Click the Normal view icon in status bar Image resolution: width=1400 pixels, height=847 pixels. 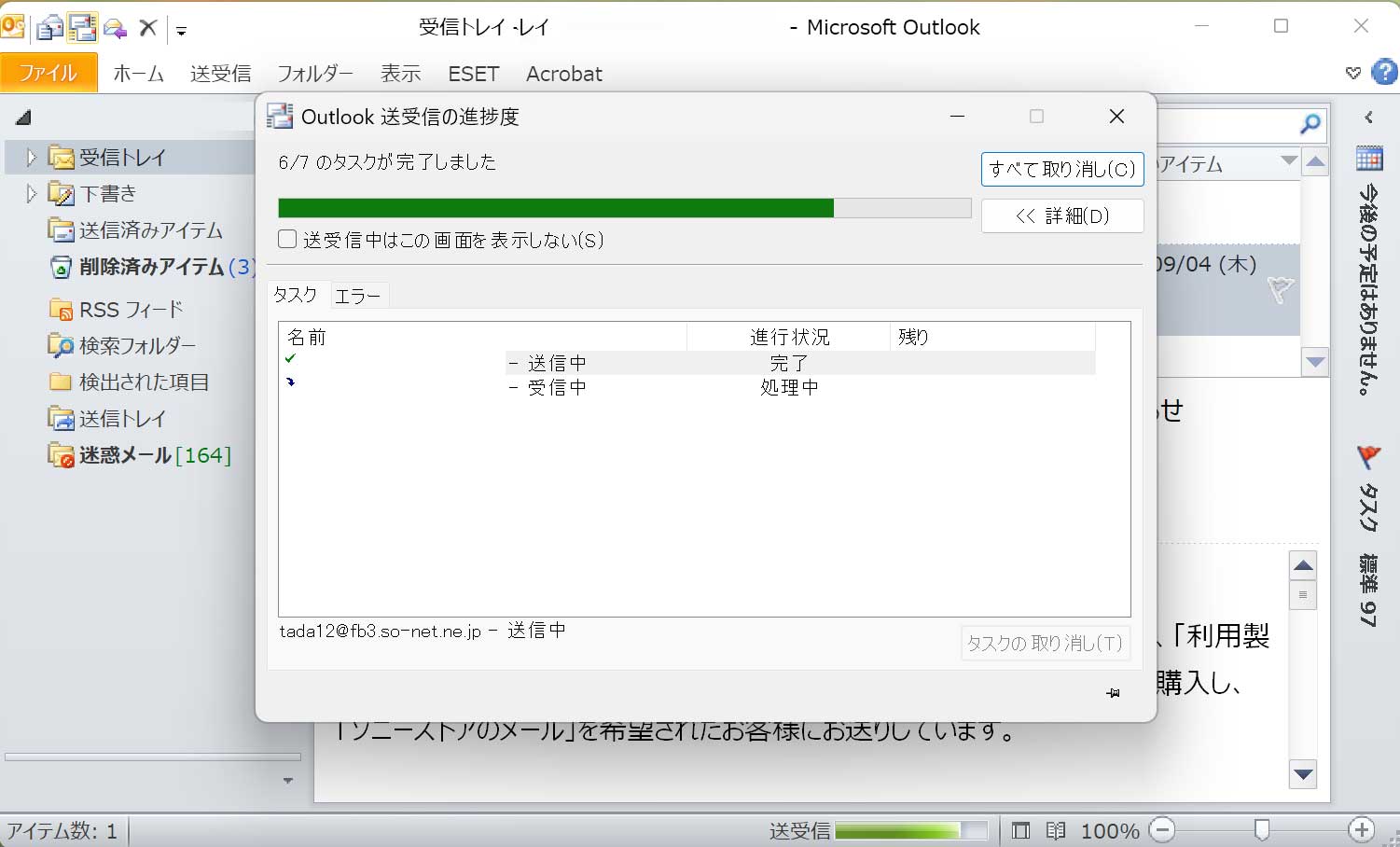pos(1021,830)
